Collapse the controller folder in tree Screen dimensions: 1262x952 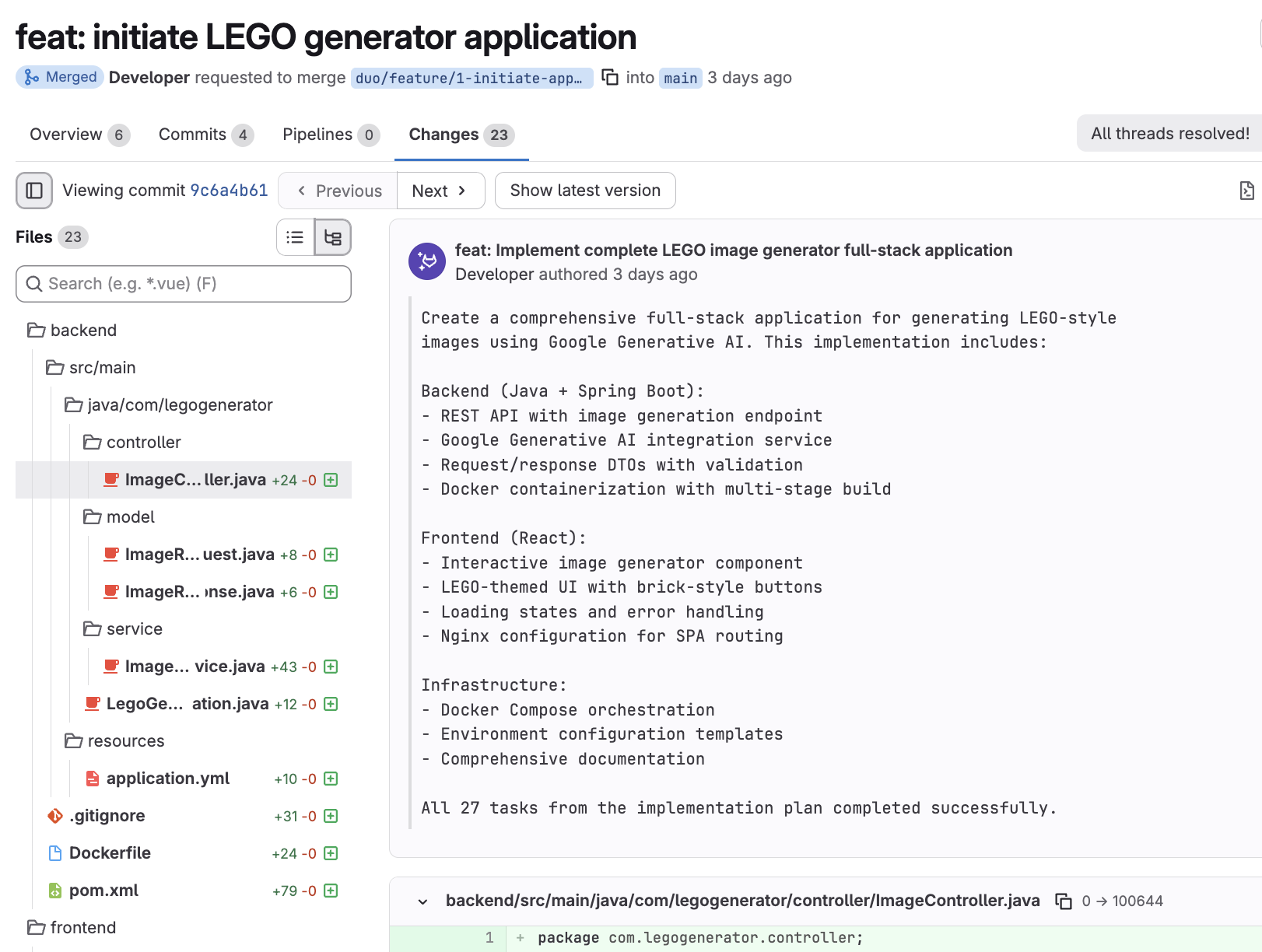tap(142, 443)
